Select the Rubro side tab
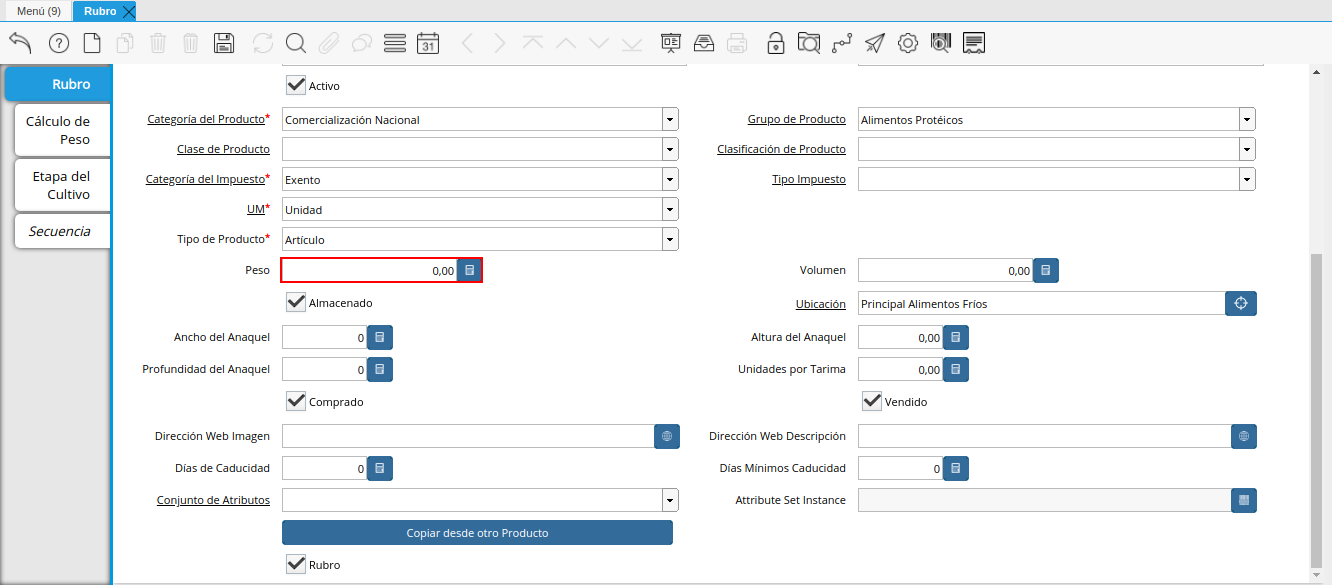The height and width of the screenshot is (585, 1332). click(57, 84)
